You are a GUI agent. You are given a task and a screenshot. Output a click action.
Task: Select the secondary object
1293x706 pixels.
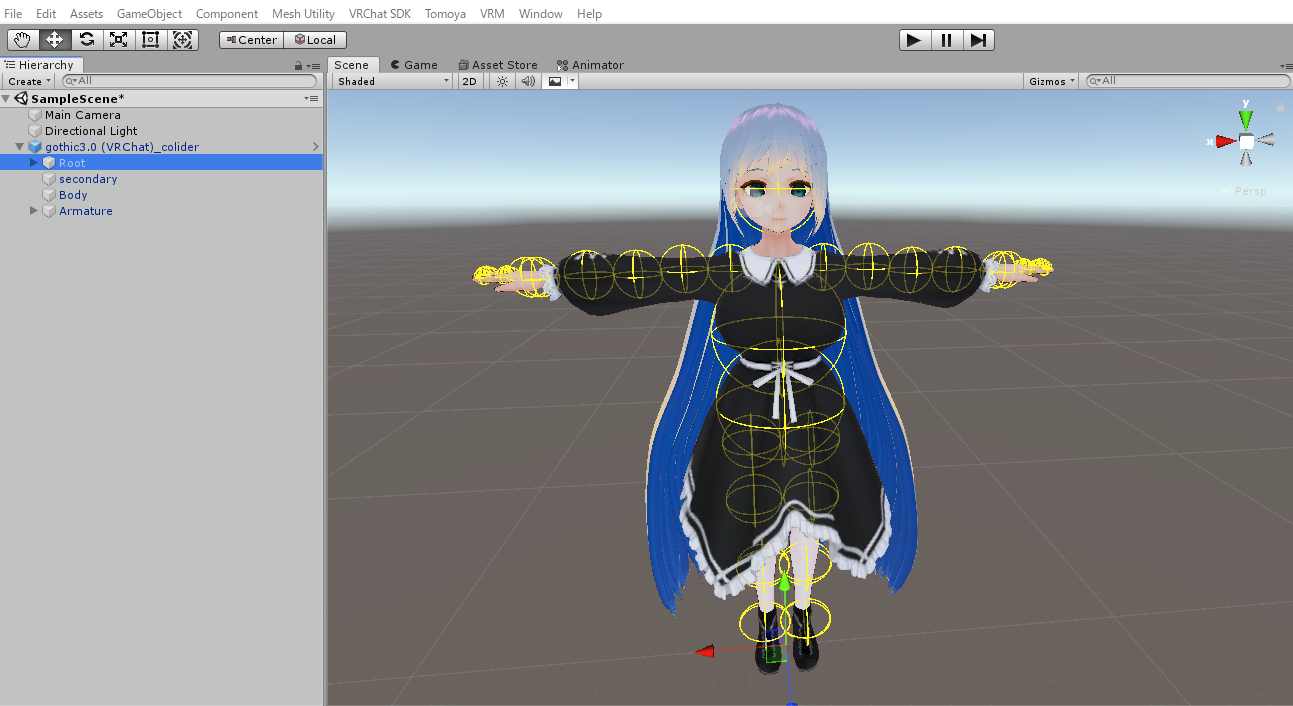pyautogui.click(x=88, y=179)
